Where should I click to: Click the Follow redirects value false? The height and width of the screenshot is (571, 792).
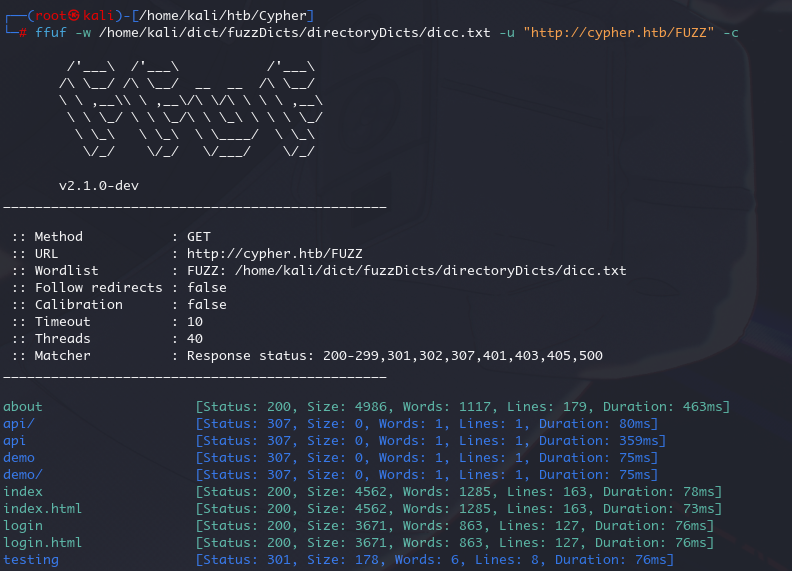[207, 288]
